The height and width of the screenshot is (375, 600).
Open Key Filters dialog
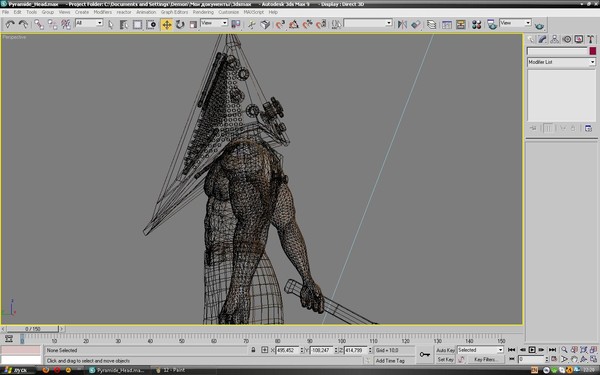click(485, 360)
